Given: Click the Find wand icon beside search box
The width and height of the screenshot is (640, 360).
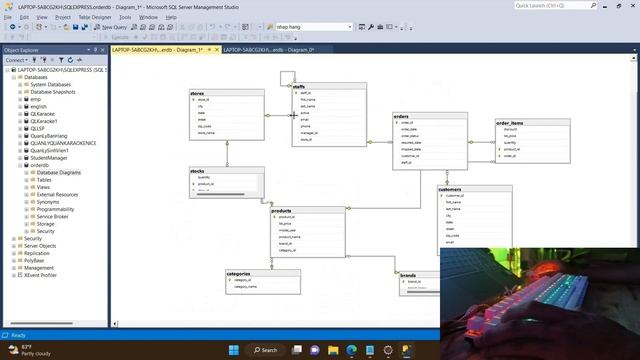Looking at the screenshot, I should (270, 27).
